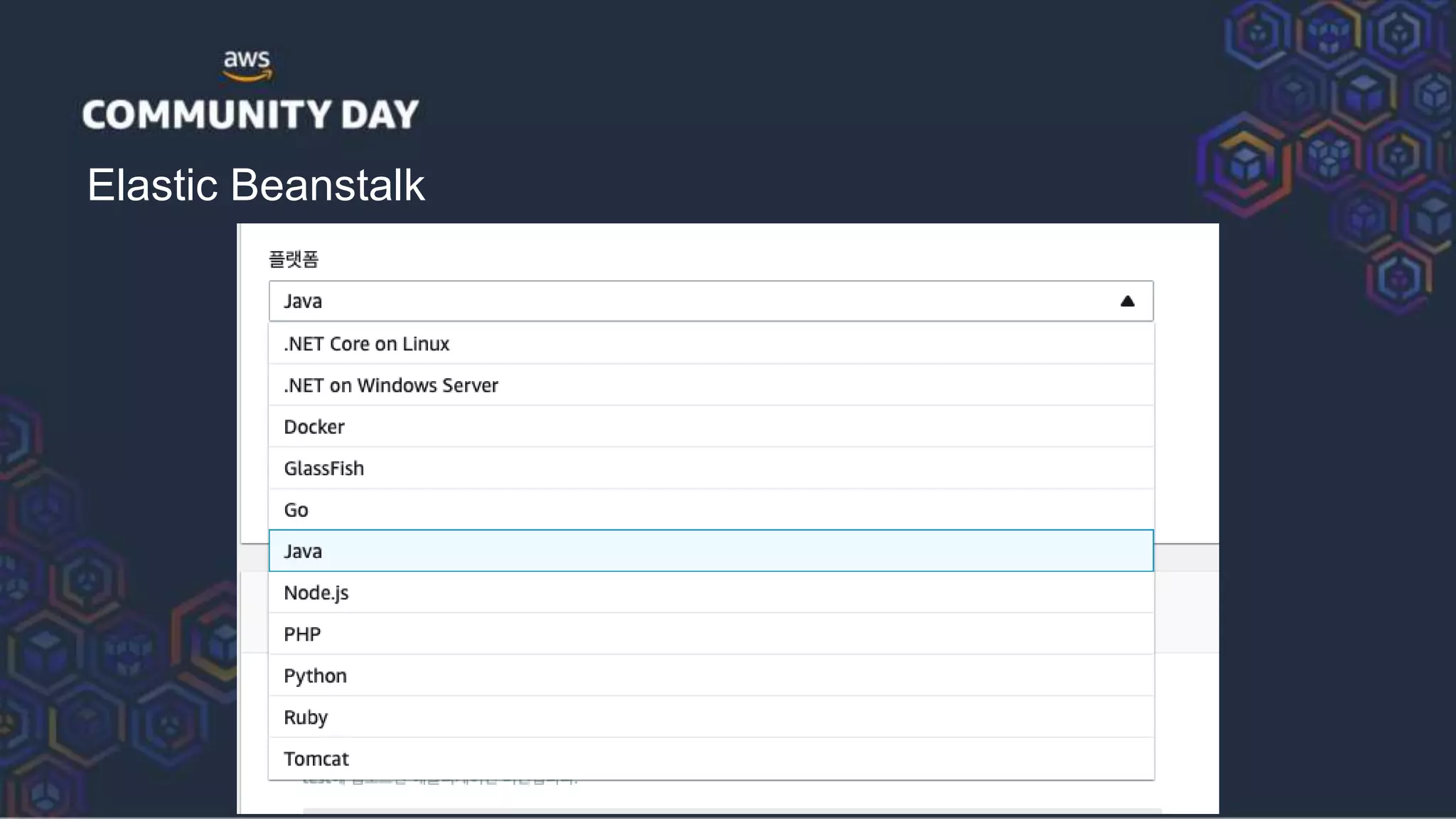Click the 플랫폼 field label
The image size is (1456, 819).
pos(293,259)
